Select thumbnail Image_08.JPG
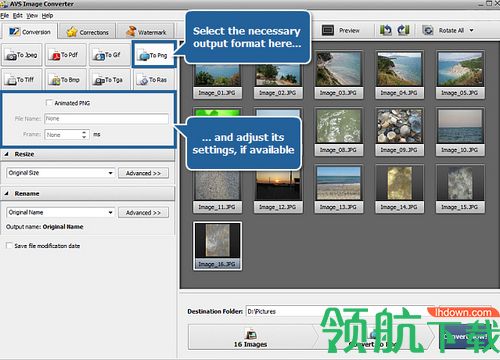The image size is (500, 360). [x=339, y=132]
